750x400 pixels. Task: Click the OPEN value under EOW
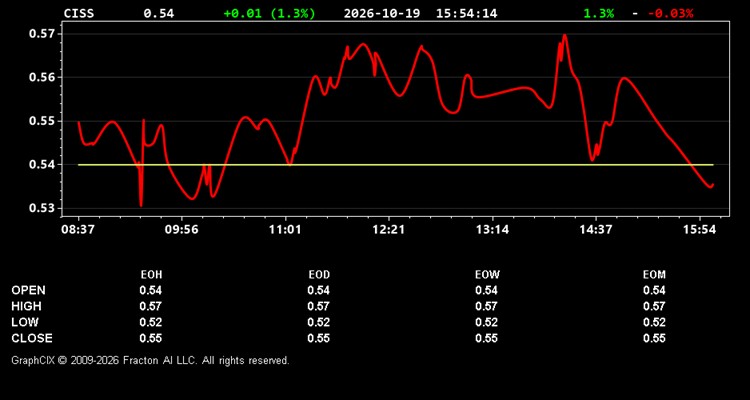486,290
